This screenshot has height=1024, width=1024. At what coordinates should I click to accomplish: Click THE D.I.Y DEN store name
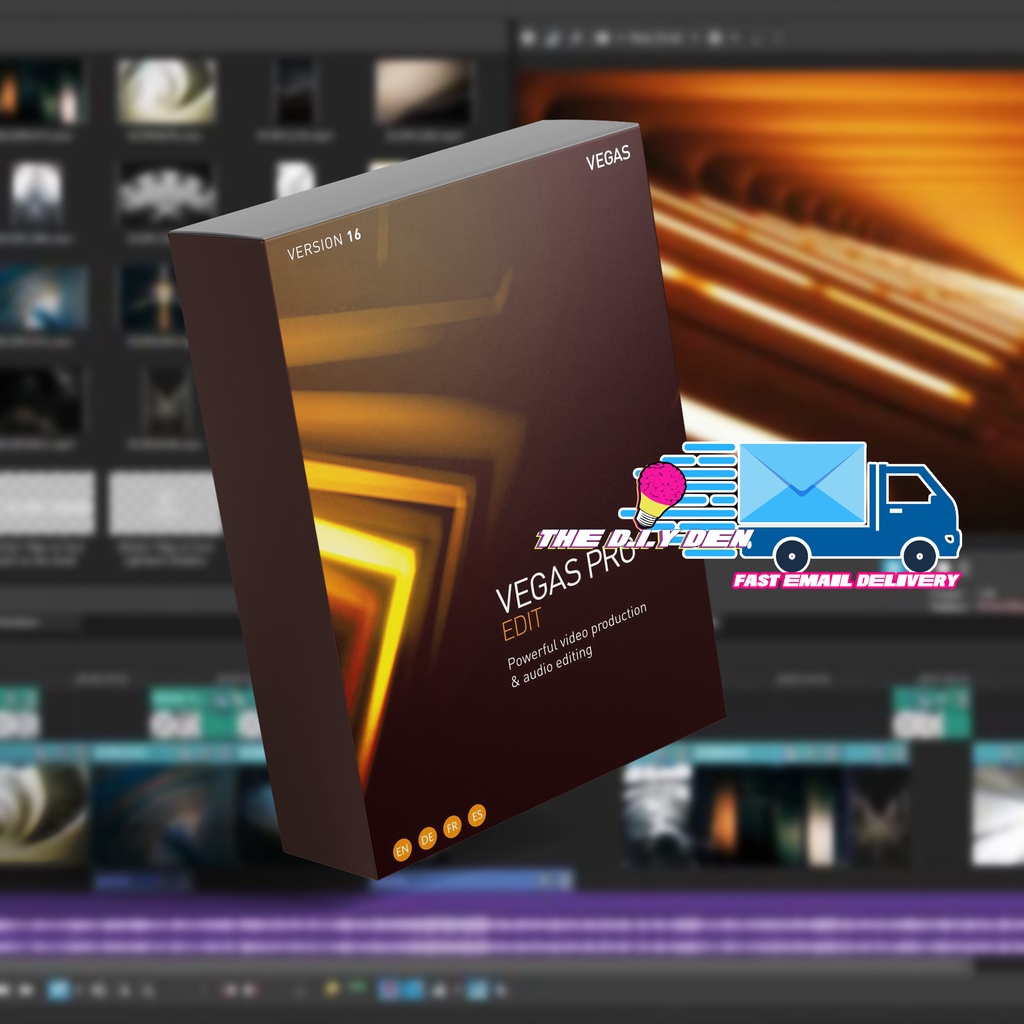(642, 540)
